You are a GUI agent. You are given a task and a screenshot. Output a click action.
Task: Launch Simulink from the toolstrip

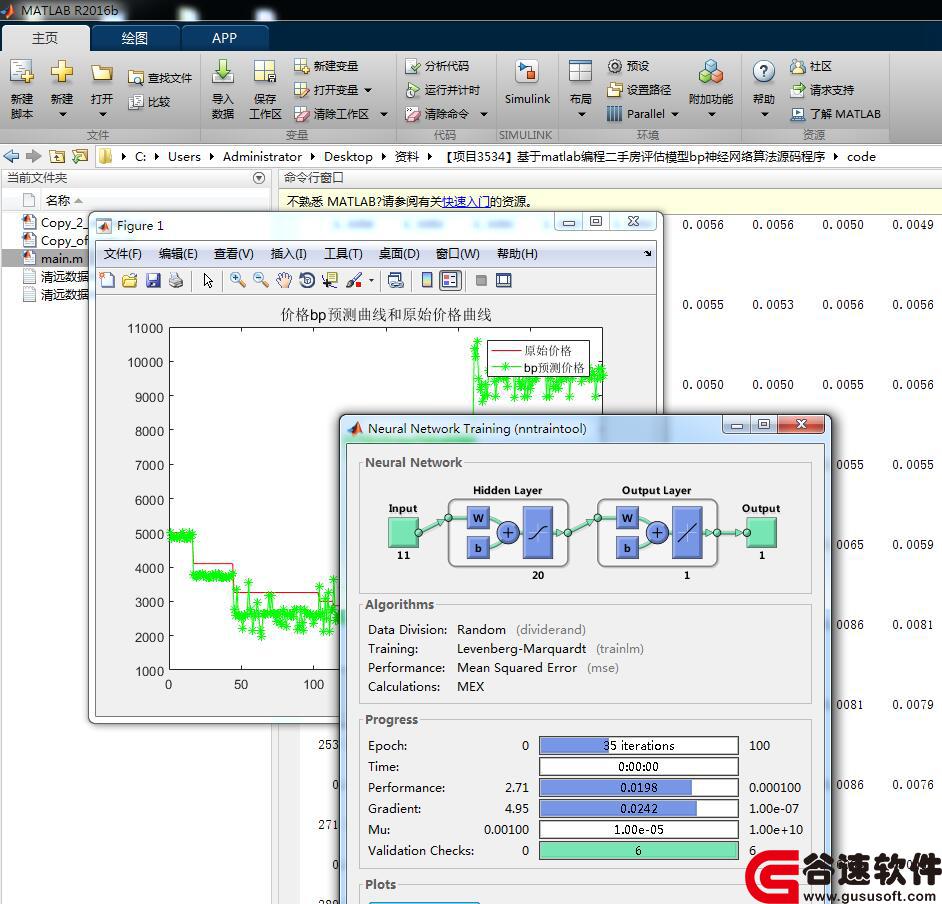pos(527,83)
